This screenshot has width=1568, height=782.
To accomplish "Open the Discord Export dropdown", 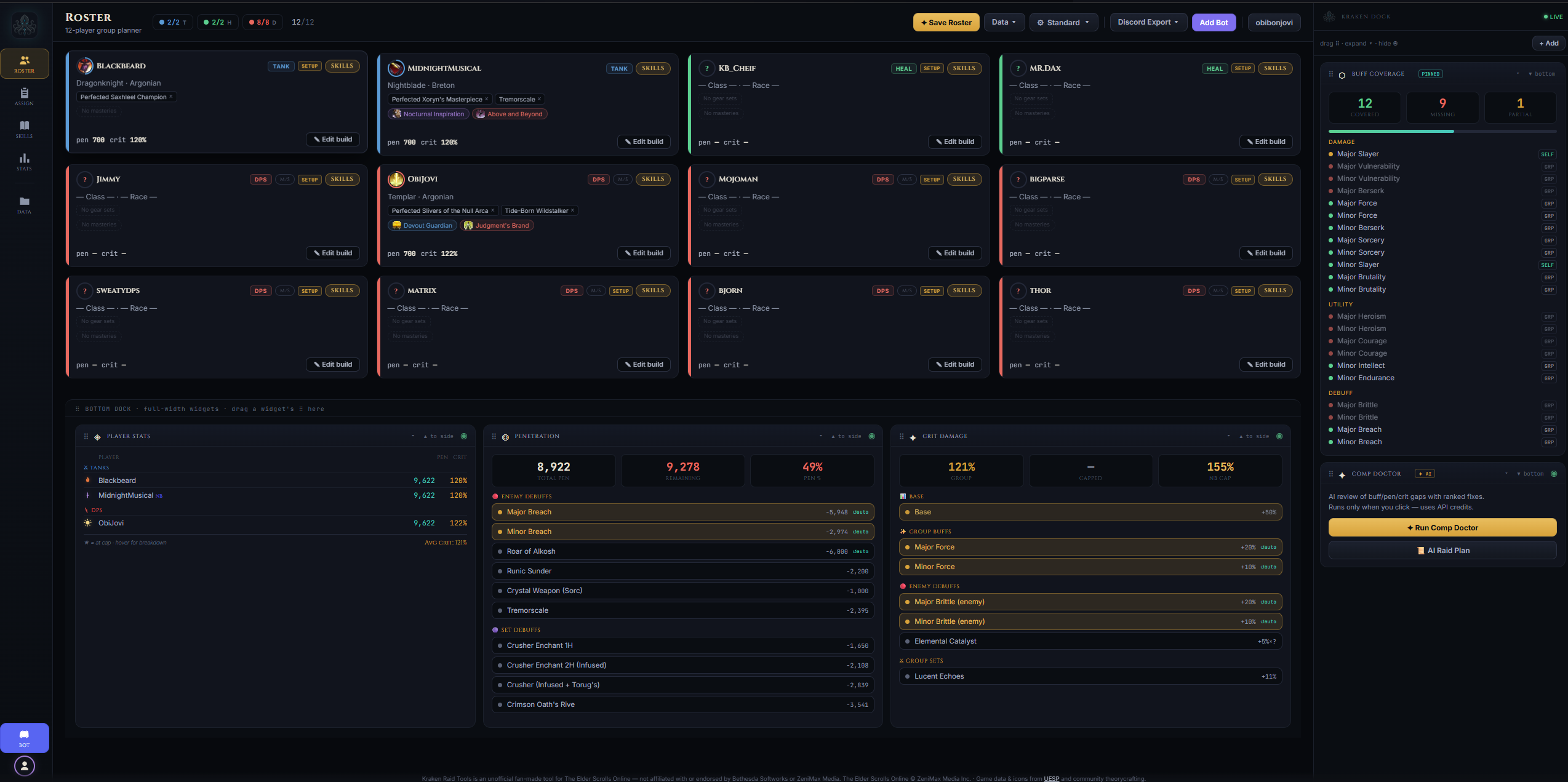I will point(1148,22).
